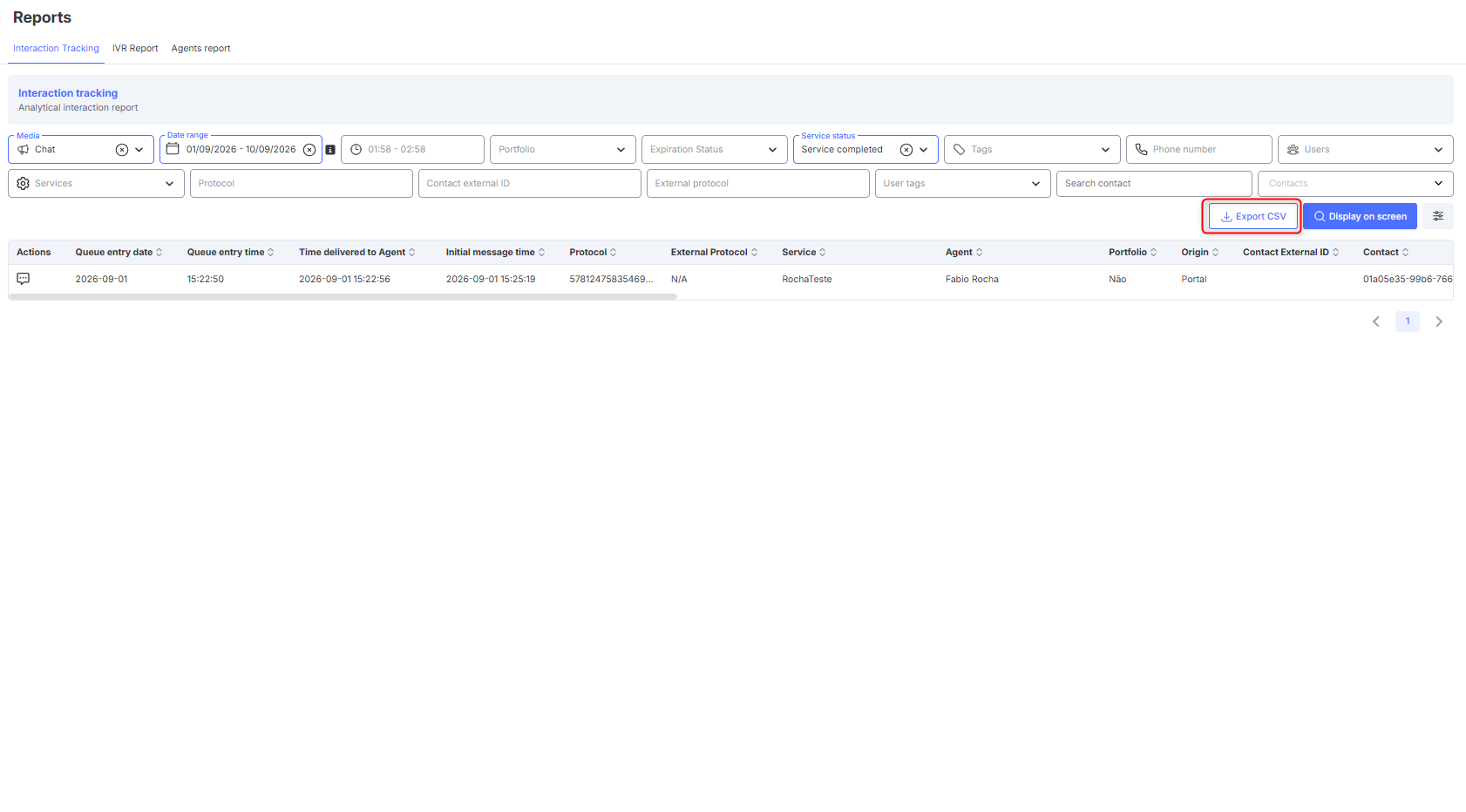The height and width of the screenshot is (812, 1466).
Task: Click the Phone number input field
Action: pyautogui.click(x=1198, y=150)
